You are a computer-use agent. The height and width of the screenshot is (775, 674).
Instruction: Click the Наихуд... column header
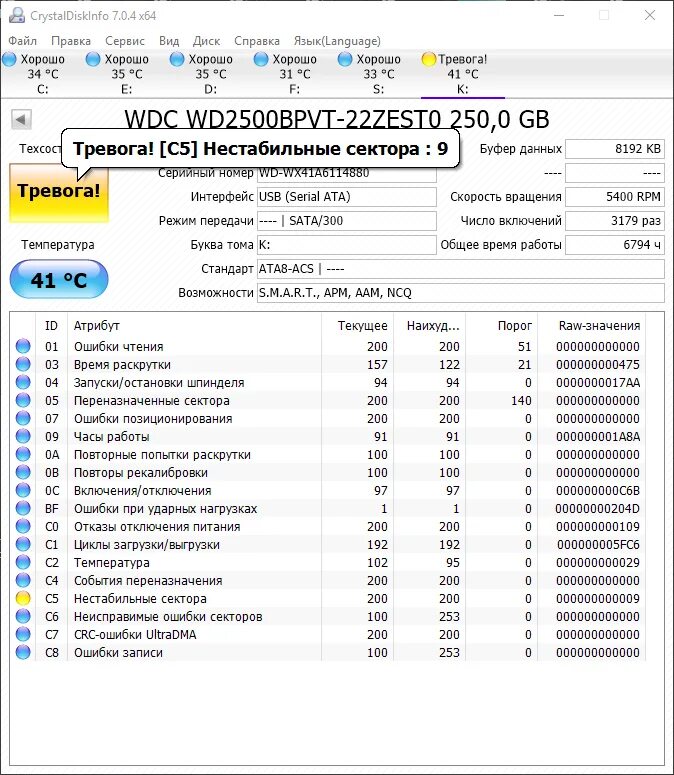click(x=430, y=326)
